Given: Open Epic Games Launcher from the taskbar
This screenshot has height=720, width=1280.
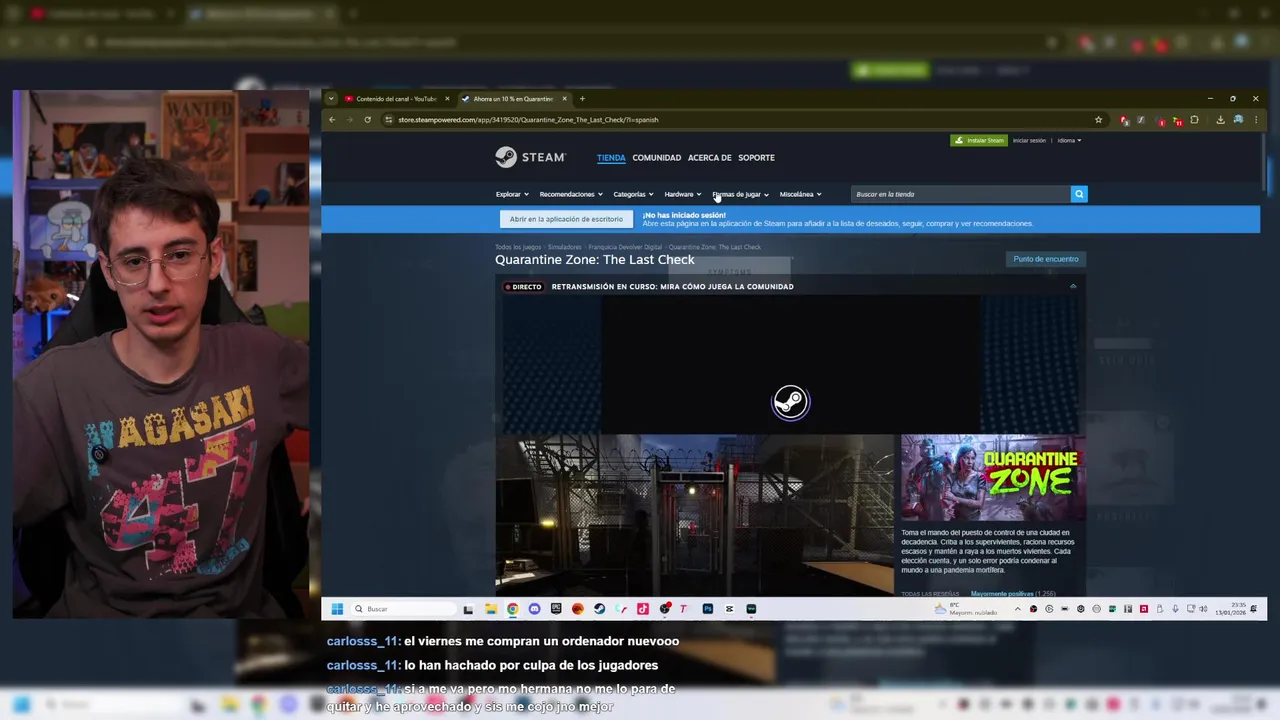Looking at the screenshot, I should point(556,609).
